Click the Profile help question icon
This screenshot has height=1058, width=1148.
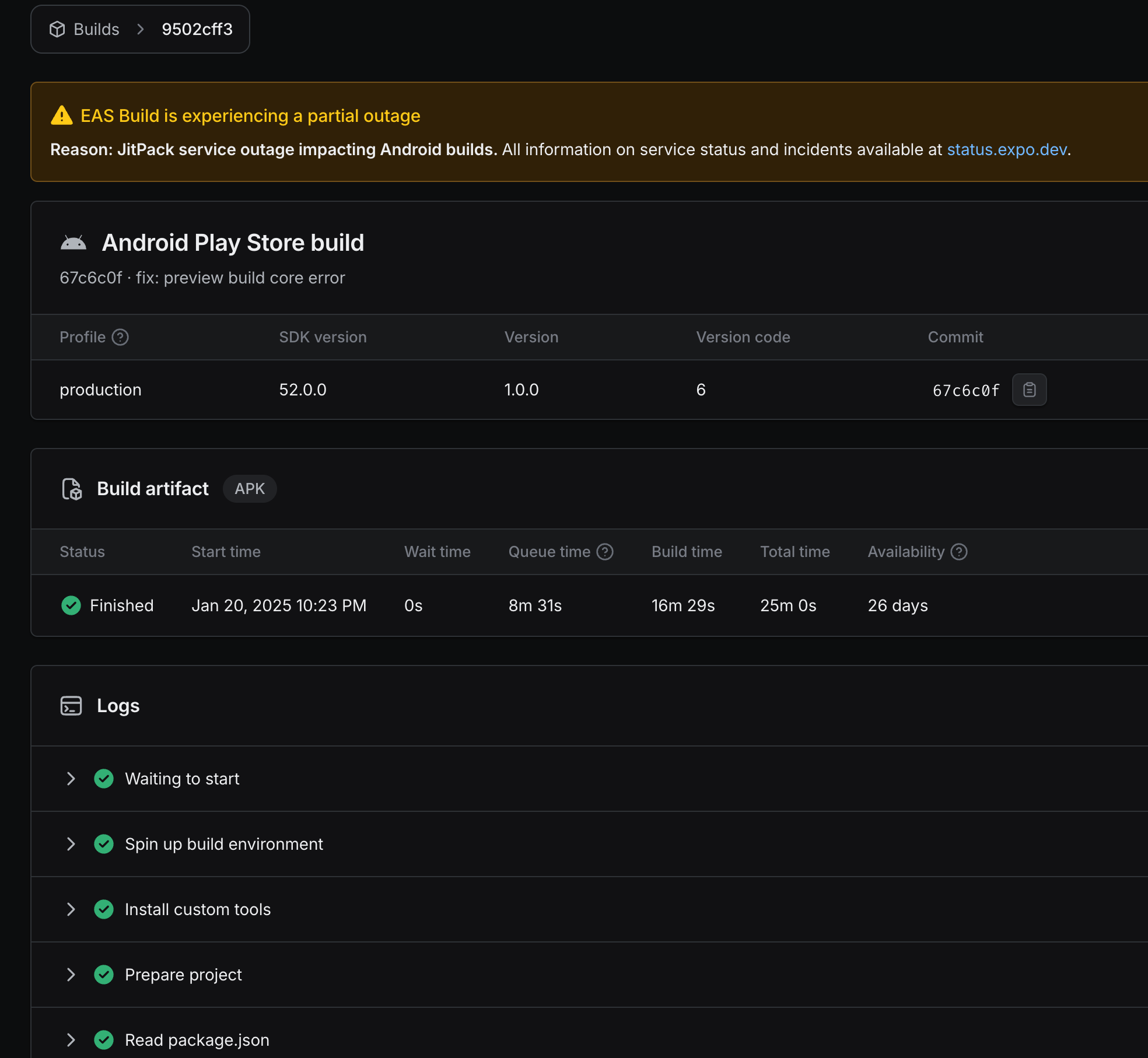120,337
